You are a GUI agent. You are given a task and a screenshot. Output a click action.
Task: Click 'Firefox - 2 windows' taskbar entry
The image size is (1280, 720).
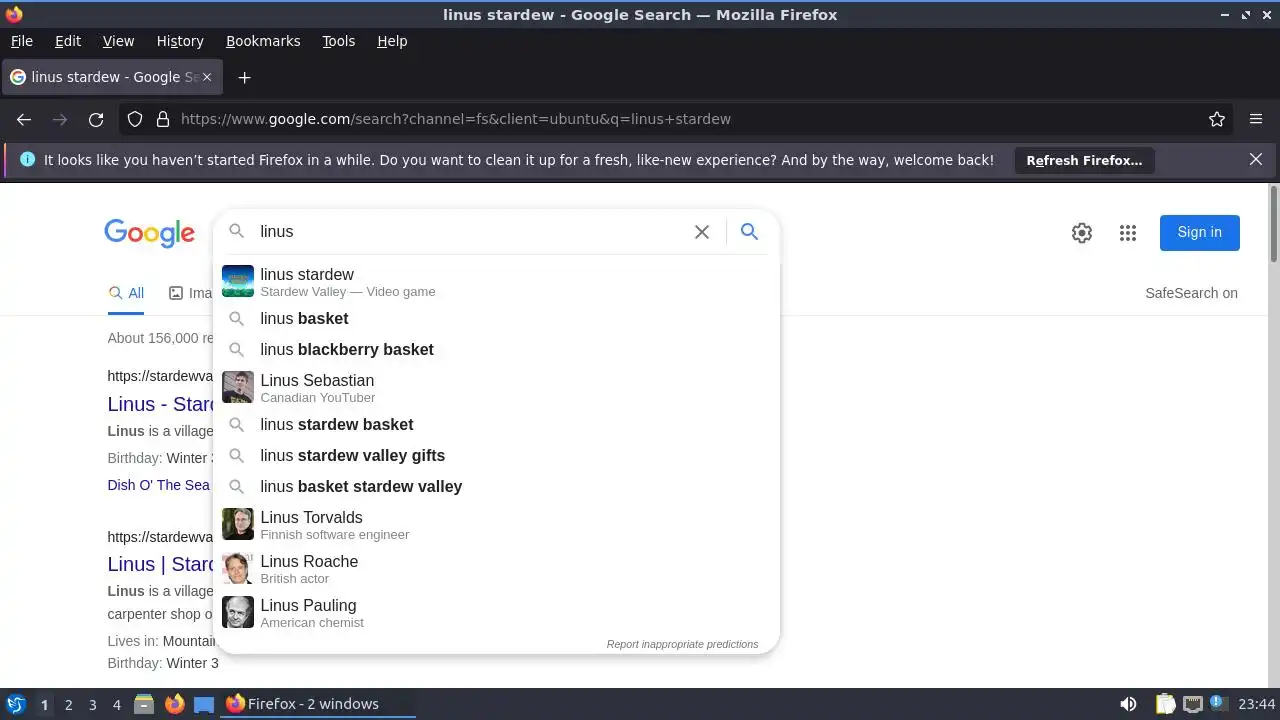click(x=318, y=704)
